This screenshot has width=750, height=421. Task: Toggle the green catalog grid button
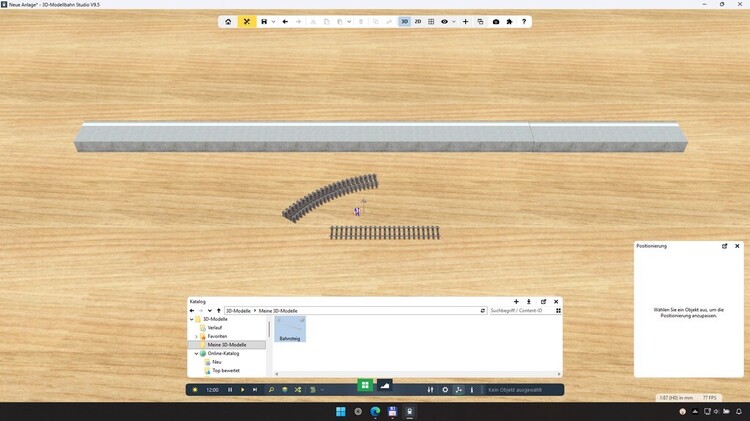click(x=365, y=385)
